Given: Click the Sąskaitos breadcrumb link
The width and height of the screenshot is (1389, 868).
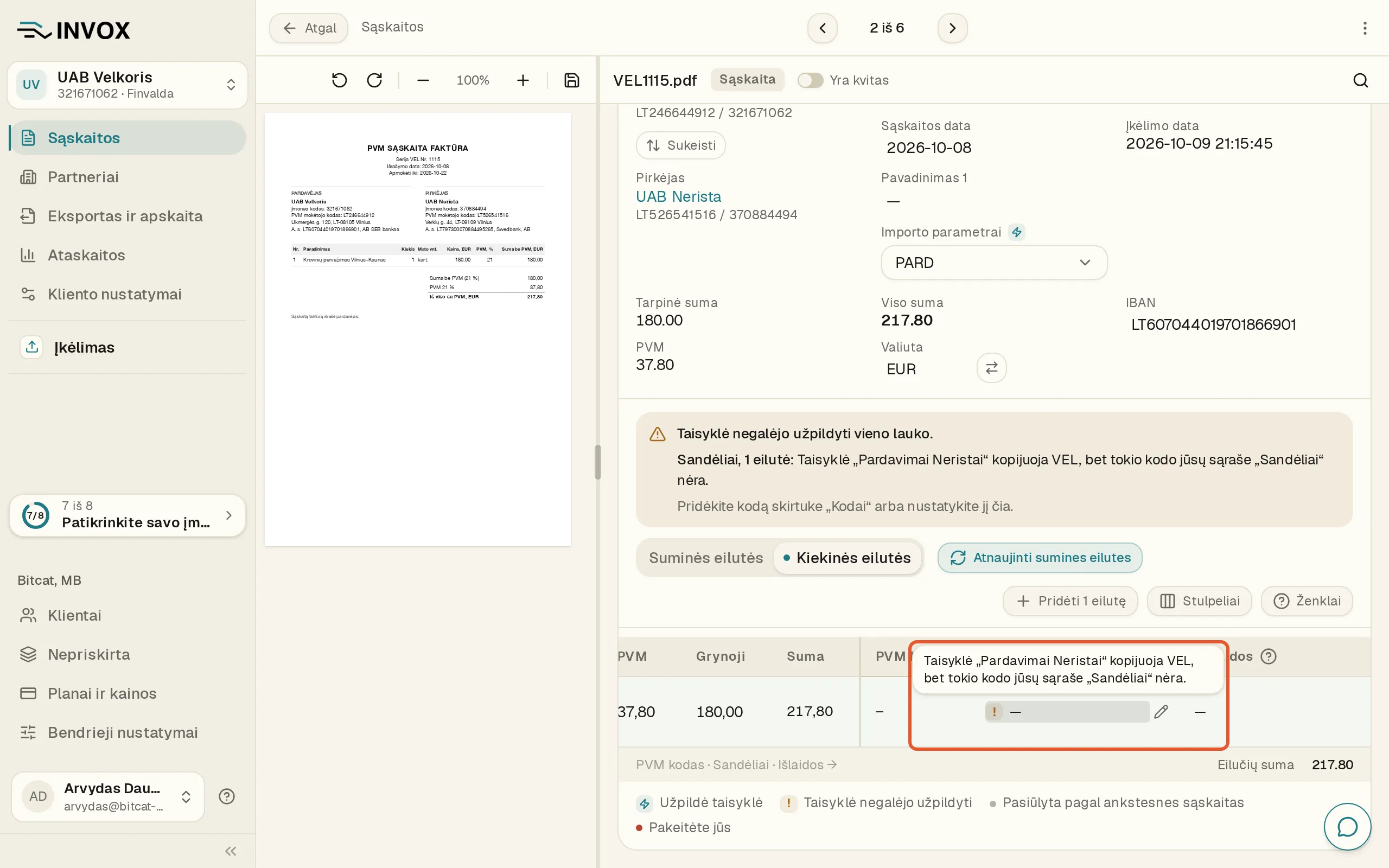Looking at the screenshot, I should click(393, 27).
